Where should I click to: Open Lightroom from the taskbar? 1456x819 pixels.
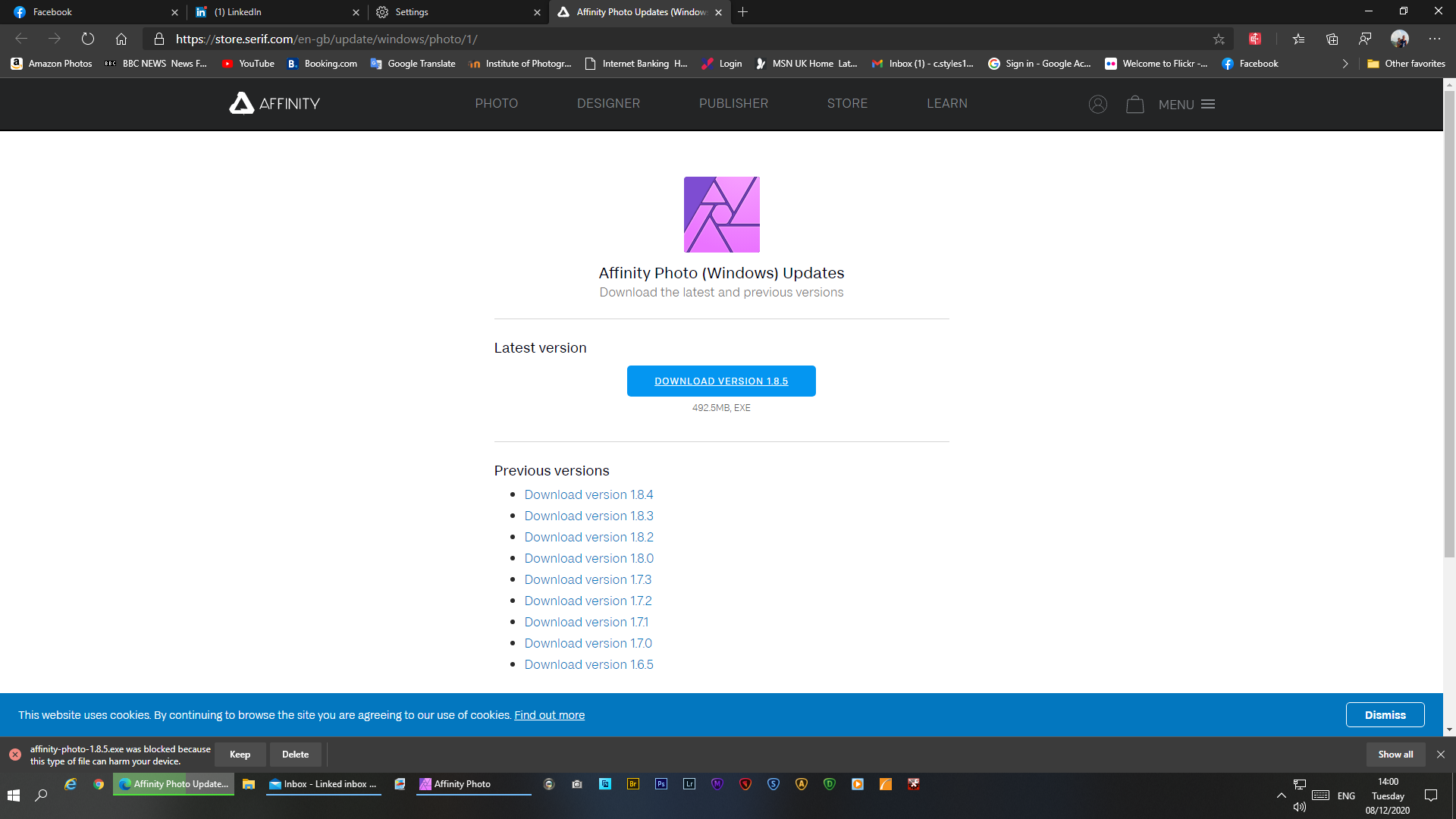click(x=689, y=784)
